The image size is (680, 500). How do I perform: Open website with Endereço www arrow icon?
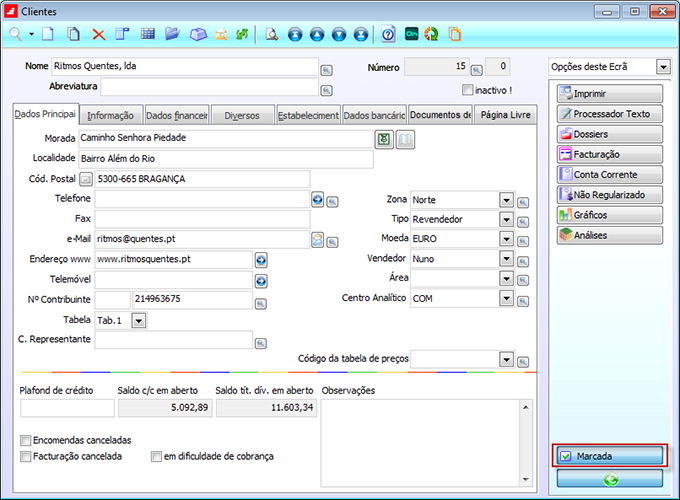pos(261,260)
